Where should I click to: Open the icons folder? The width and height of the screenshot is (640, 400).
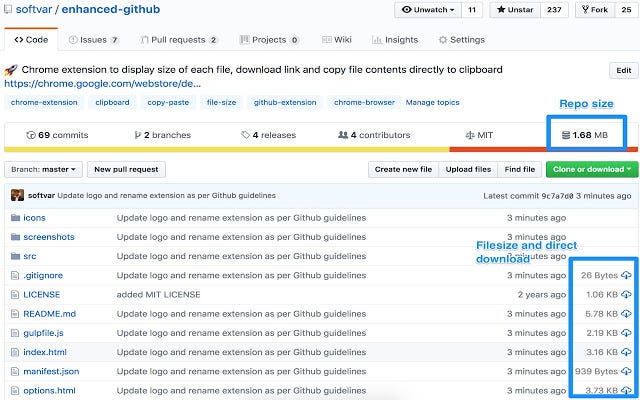coord(34,218)
